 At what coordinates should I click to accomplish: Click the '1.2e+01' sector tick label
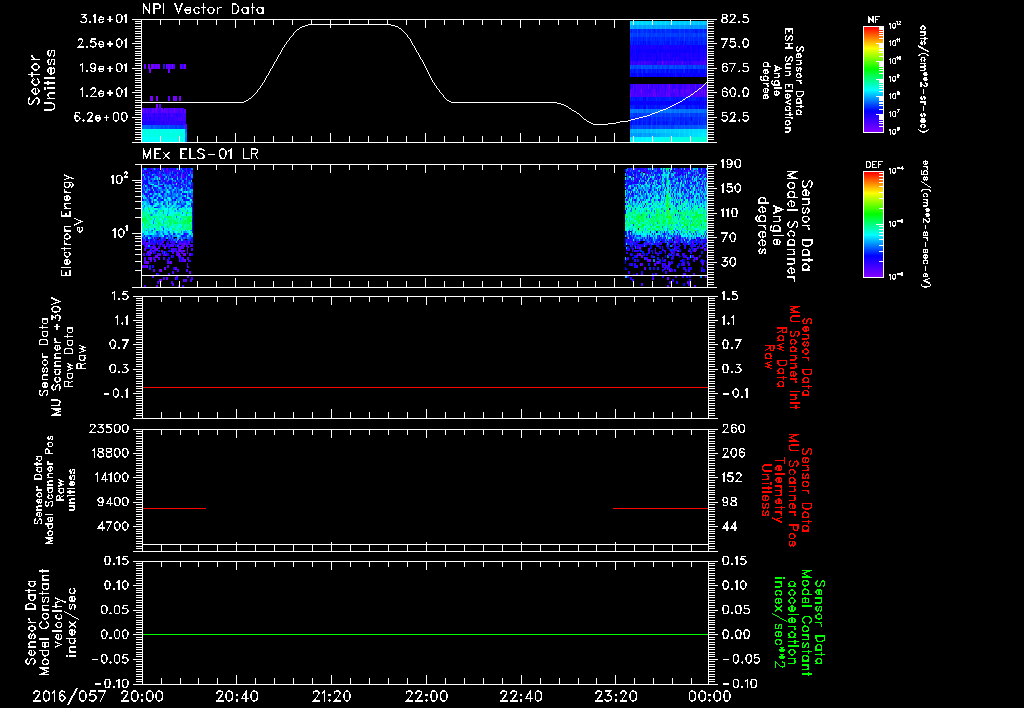pos(104,93)
